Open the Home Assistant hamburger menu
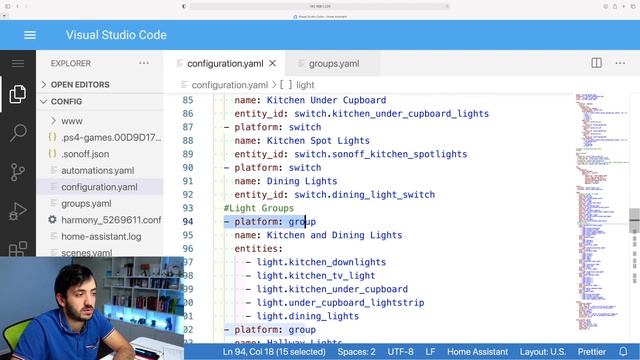640x360 pixels. (30, 35)
